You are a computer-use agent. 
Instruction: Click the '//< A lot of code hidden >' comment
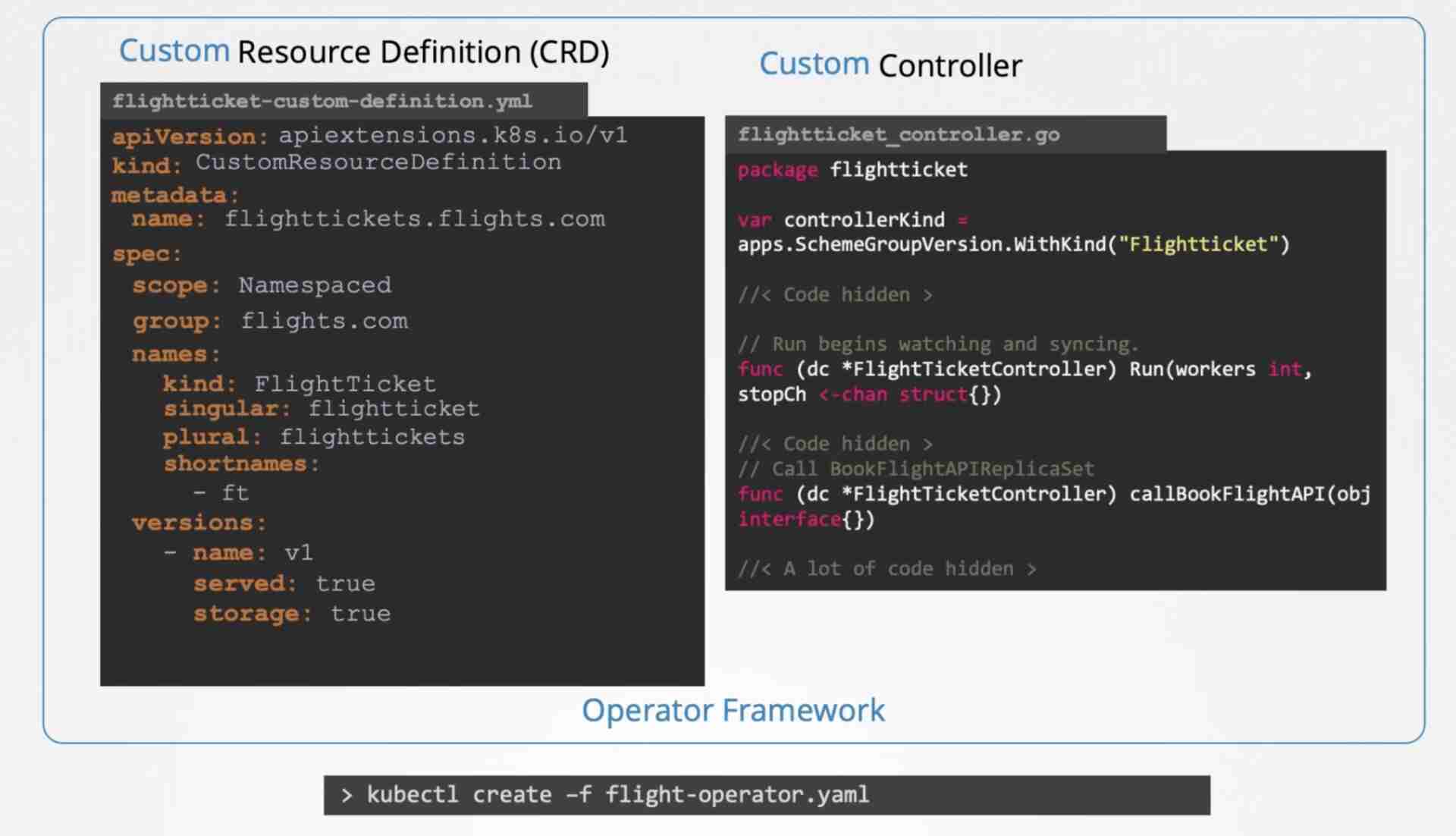[x=887, y=569]
